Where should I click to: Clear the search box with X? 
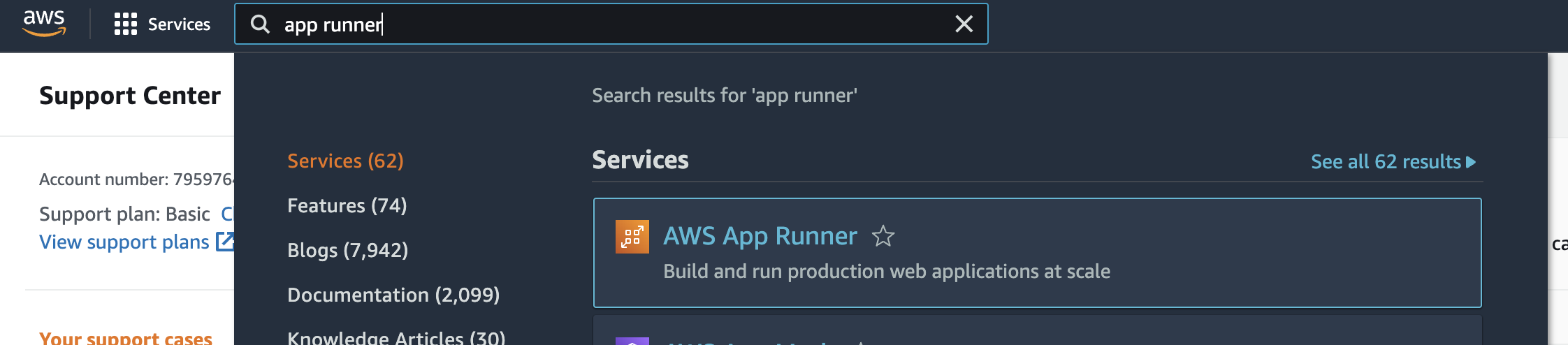coord(964,24)
